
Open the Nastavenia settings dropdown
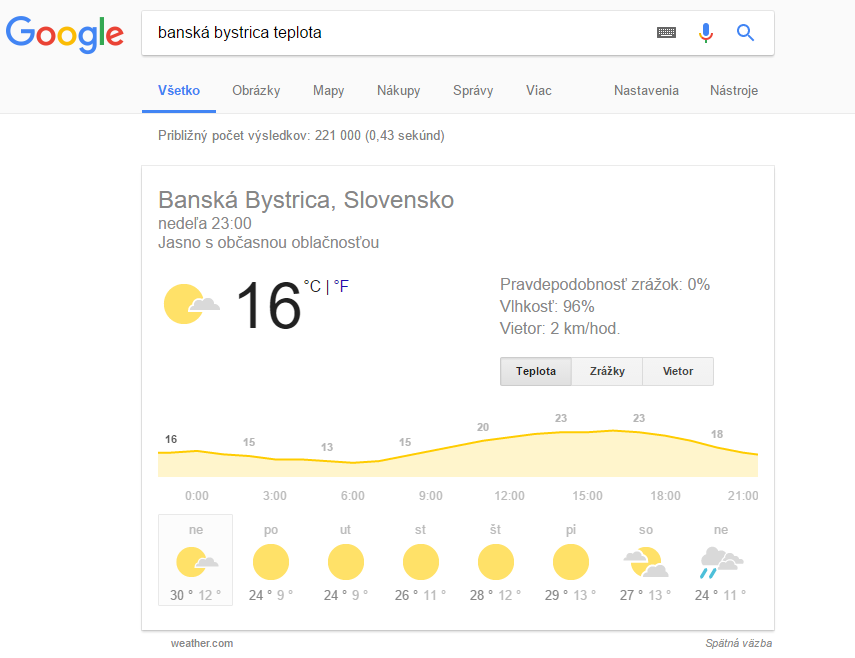(646, 91)
